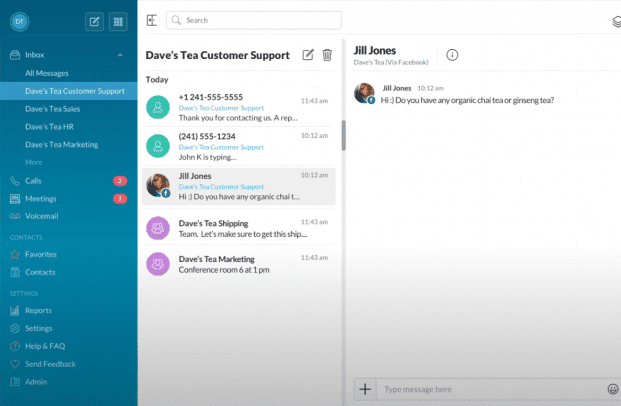Open All Messages in the inbox
Viewport: 621px width, 406px height.
(48, 73)
